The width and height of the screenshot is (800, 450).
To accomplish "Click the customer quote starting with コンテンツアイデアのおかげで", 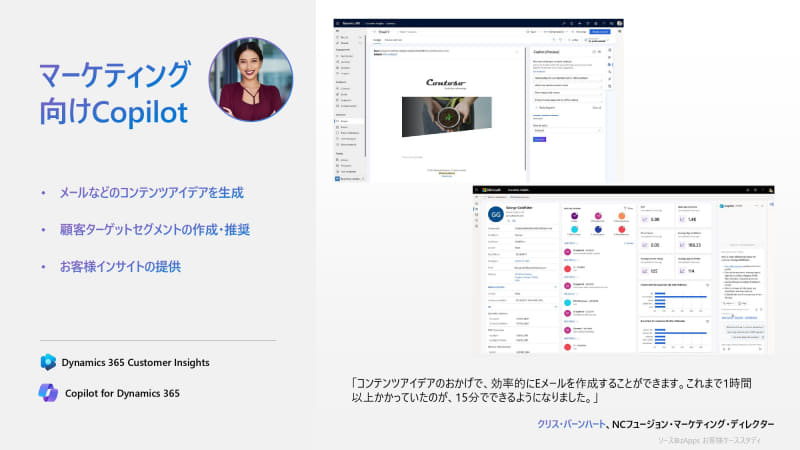I will (x=551, y=390).
